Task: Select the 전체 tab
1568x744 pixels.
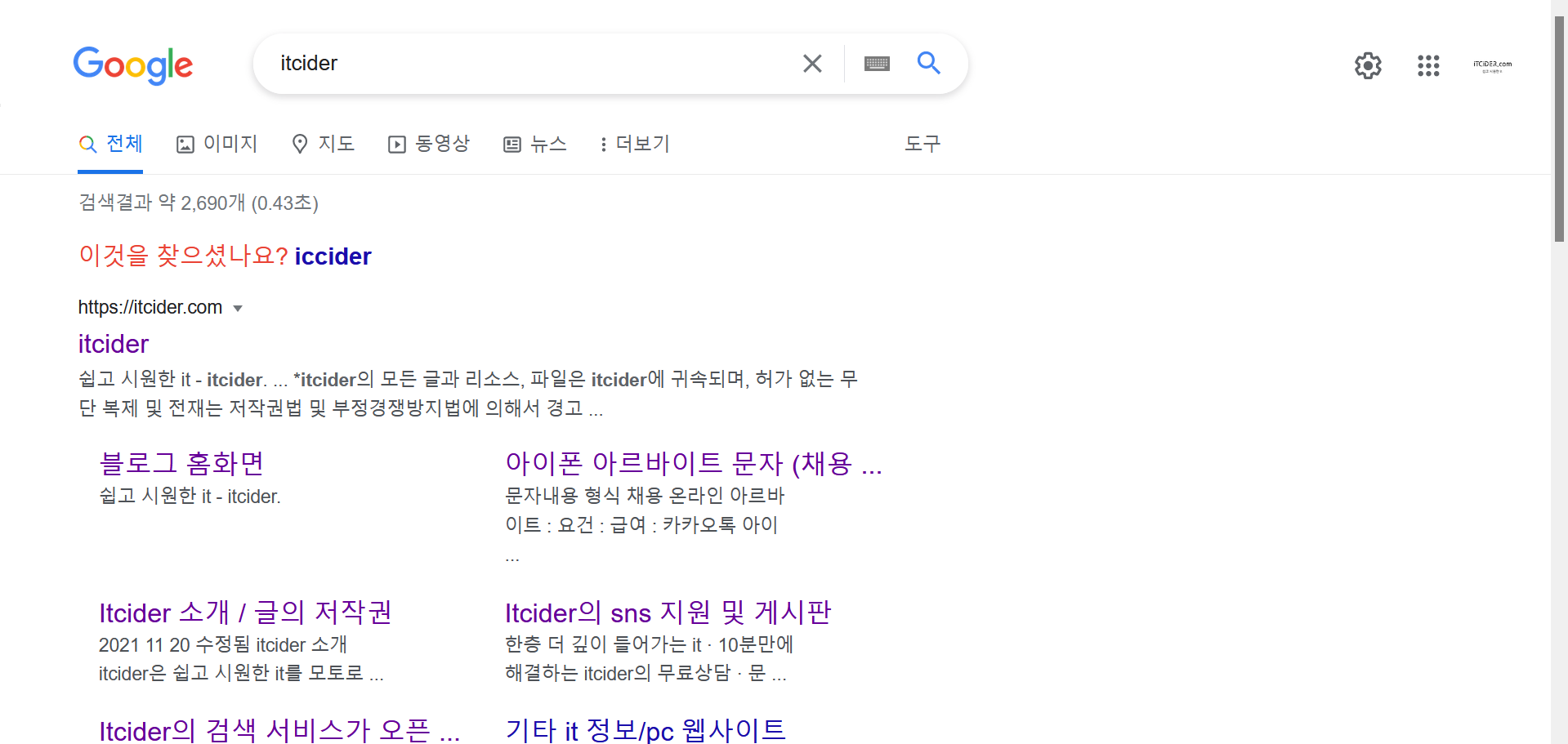Action: pos(110,144)
